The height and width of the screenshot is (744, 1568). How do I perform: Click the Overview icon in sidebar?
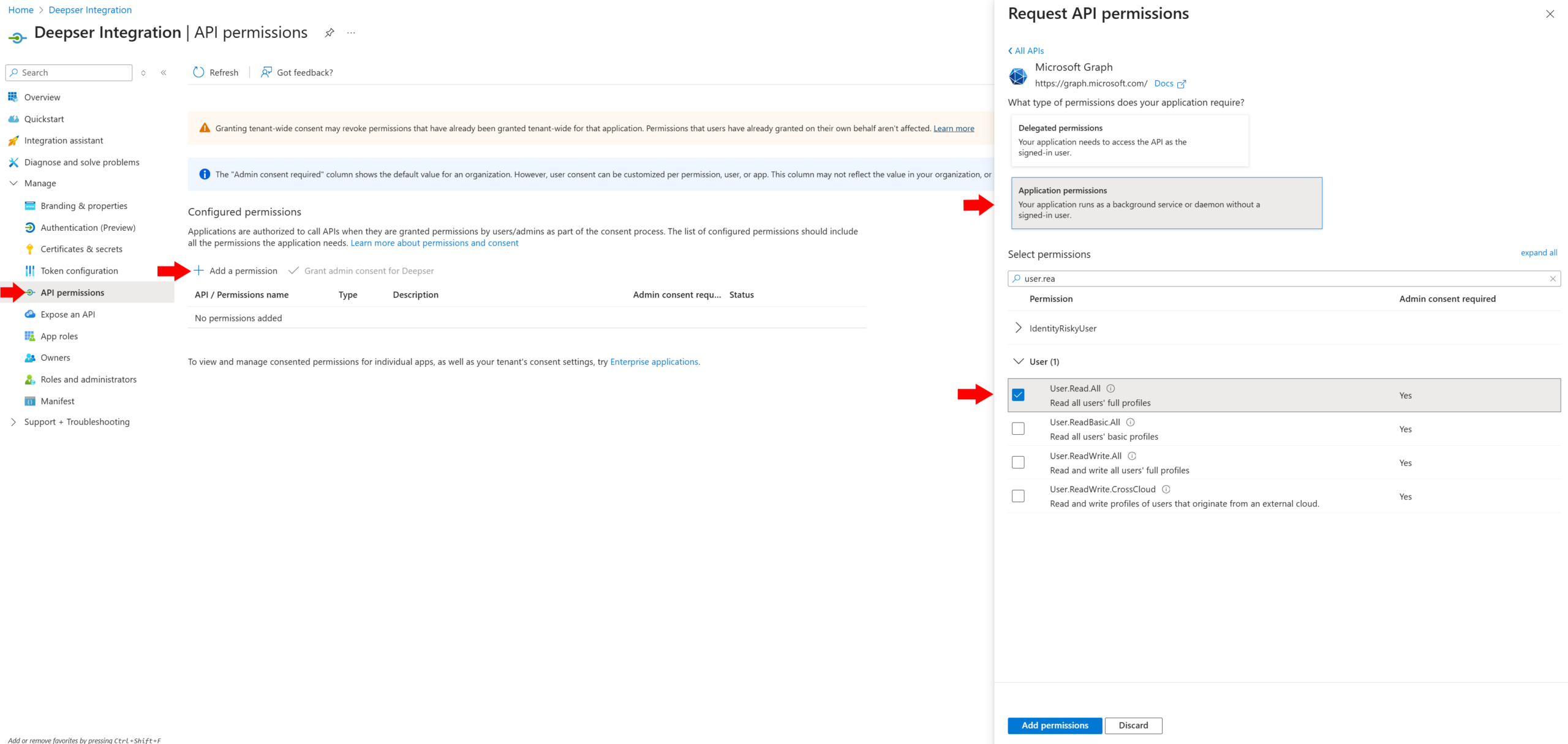click(13, 97)
